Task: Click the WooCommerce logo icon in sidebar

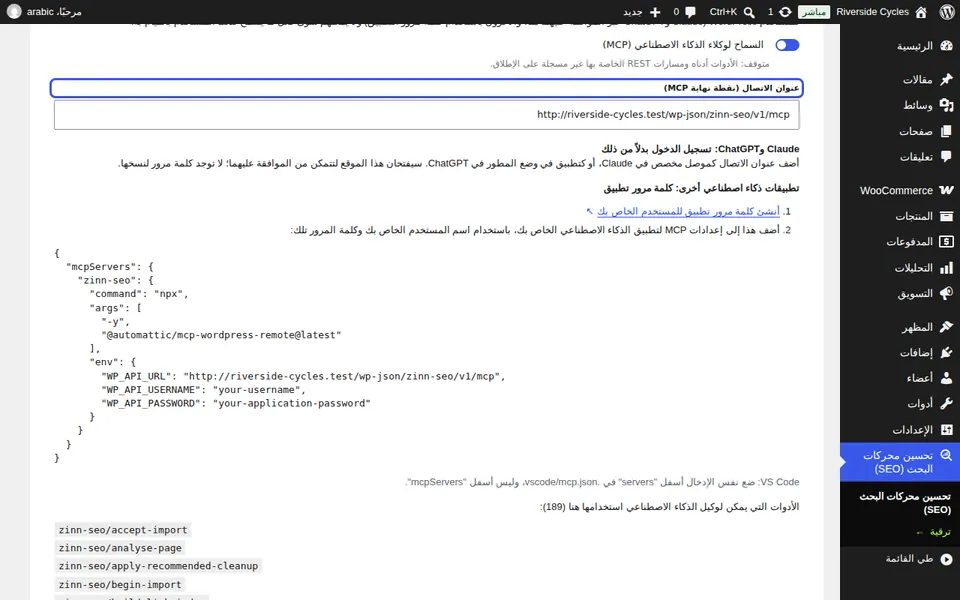Action: 947,190
